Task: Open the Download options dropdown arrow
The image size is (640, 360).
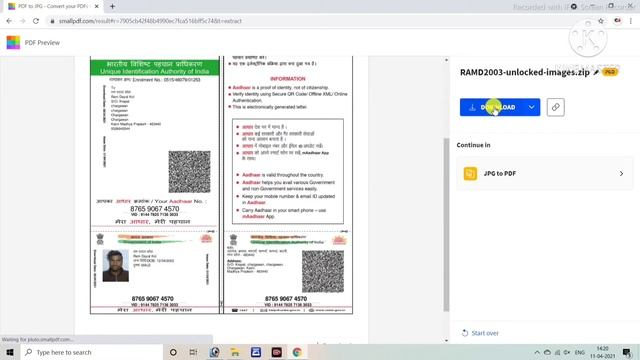Action: tap(531, 107)
